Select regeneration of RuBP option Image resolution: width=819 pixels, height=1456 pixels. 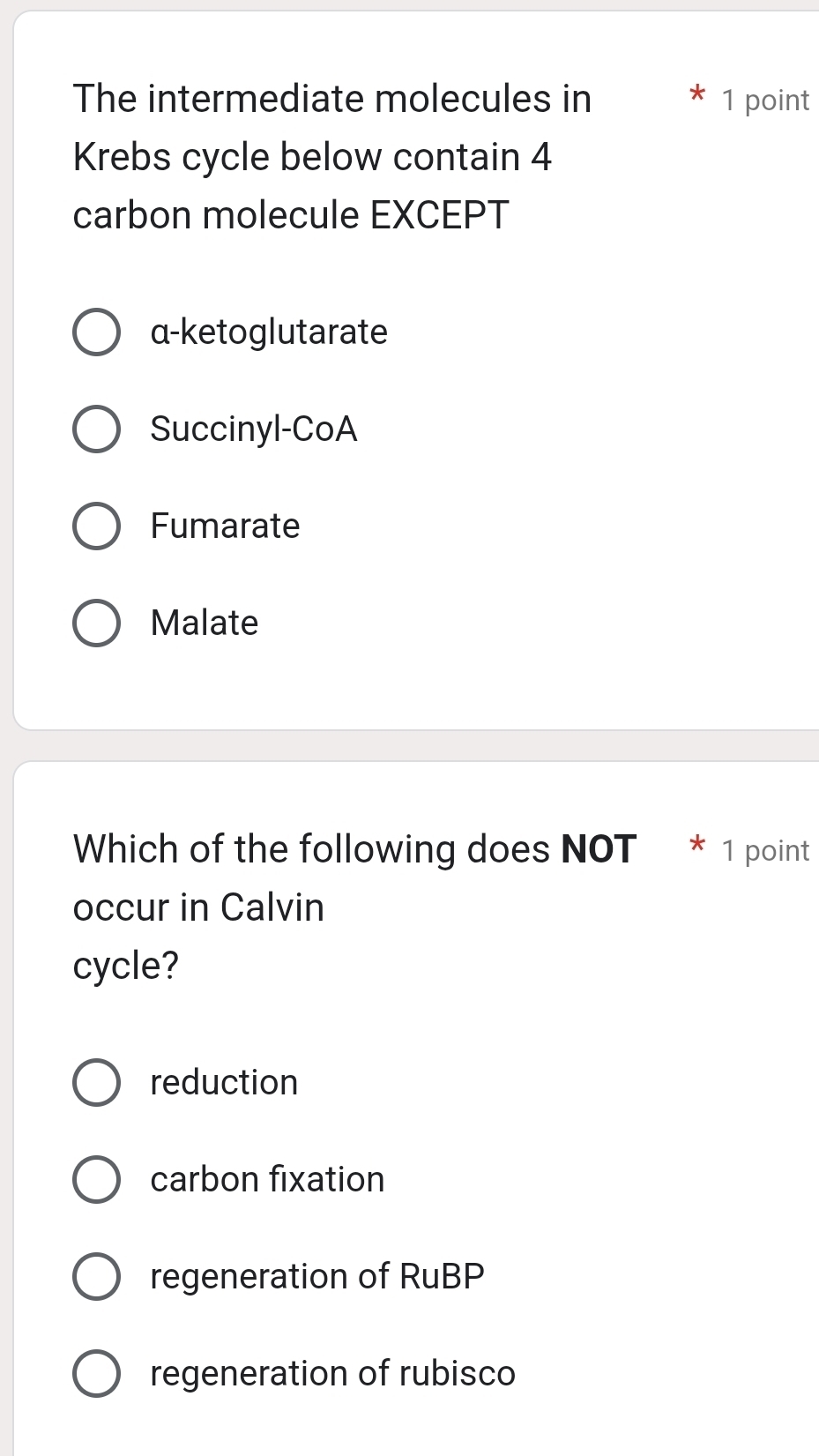98,1277
